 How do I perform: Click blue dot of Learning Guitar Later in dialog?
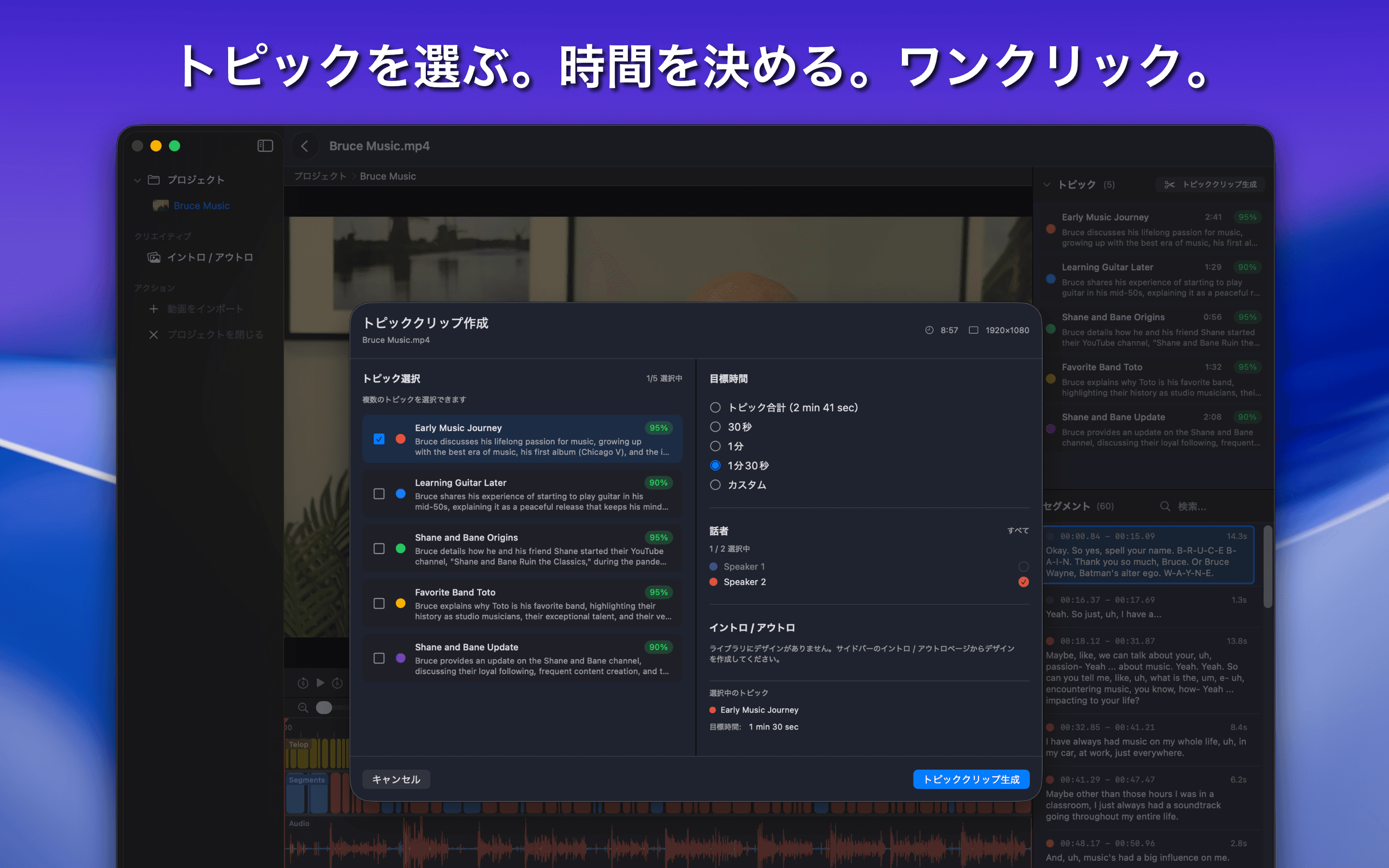(x=401, y=494)
